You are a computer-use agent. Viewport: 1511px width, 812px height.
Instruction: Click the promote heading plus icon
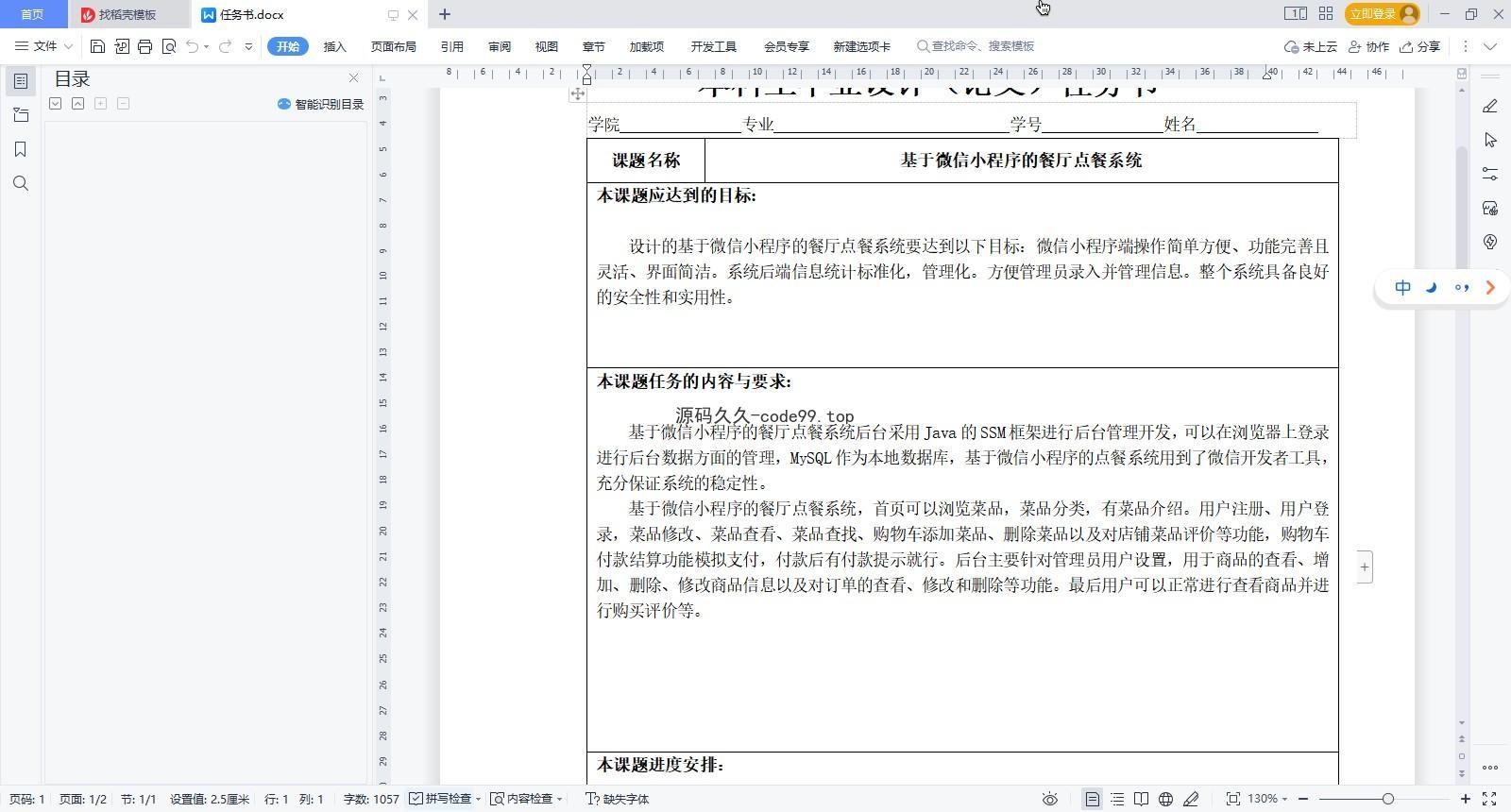coord(101,103)
